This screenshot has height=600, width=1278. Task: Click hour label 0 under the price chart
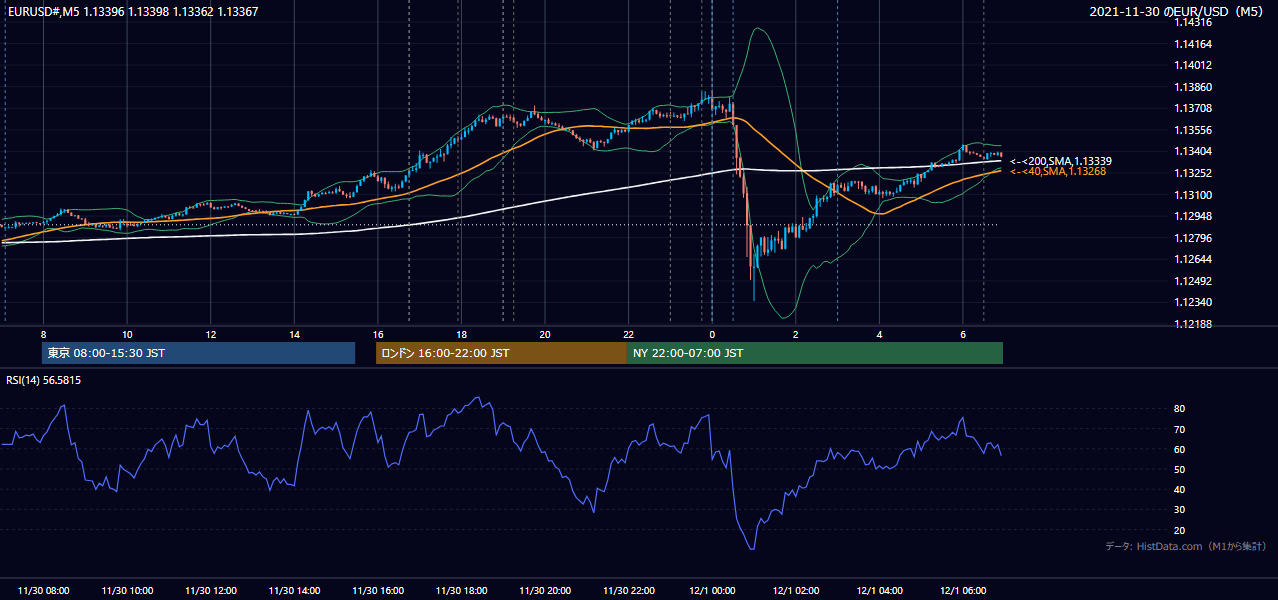coord(712,335)
